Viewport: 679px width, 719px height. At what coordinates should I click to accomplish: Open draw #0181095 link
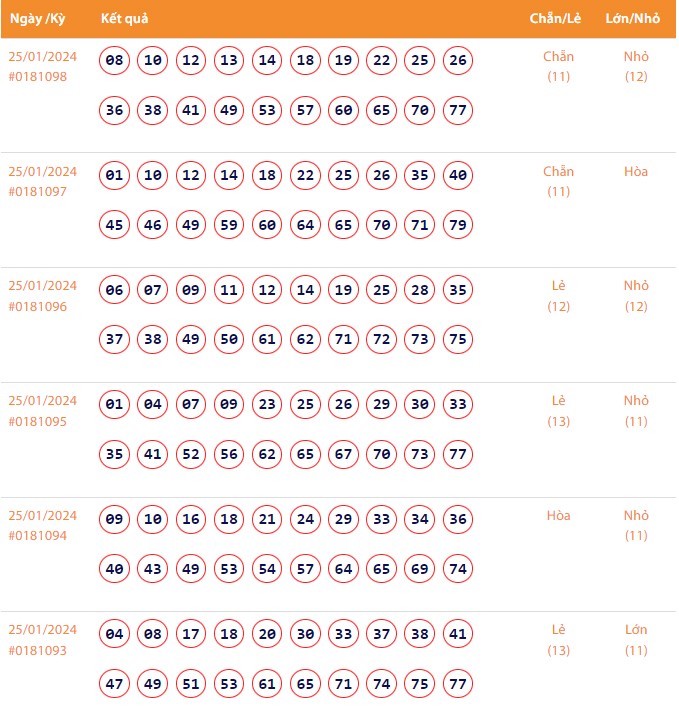point(38,421)
